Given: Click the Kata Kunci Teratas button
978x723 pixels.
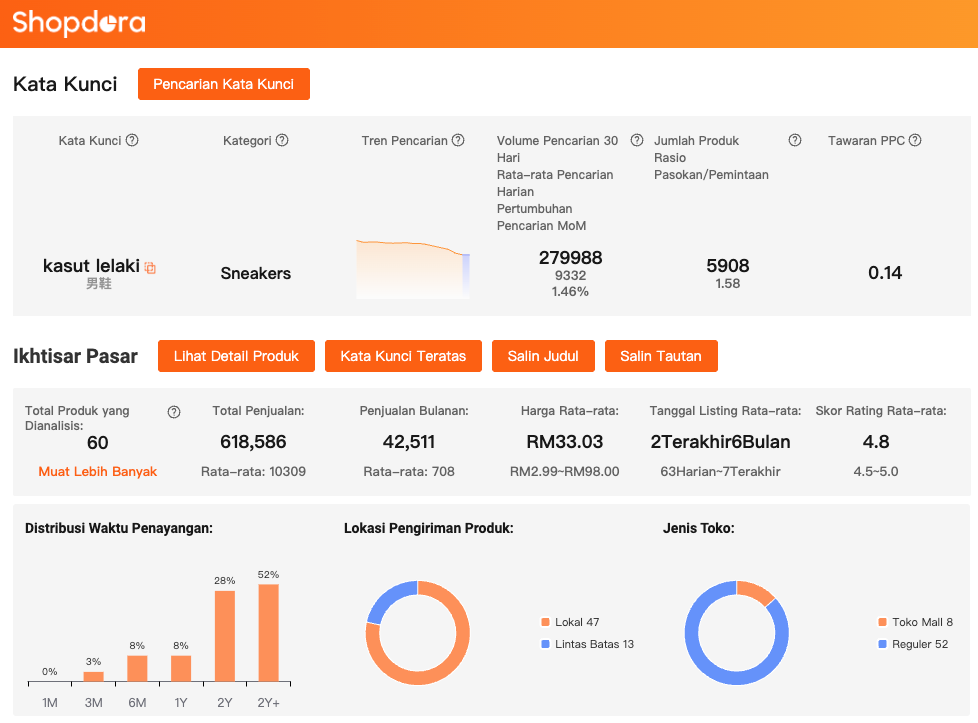Looking at the screenshot, I should 403,356.
